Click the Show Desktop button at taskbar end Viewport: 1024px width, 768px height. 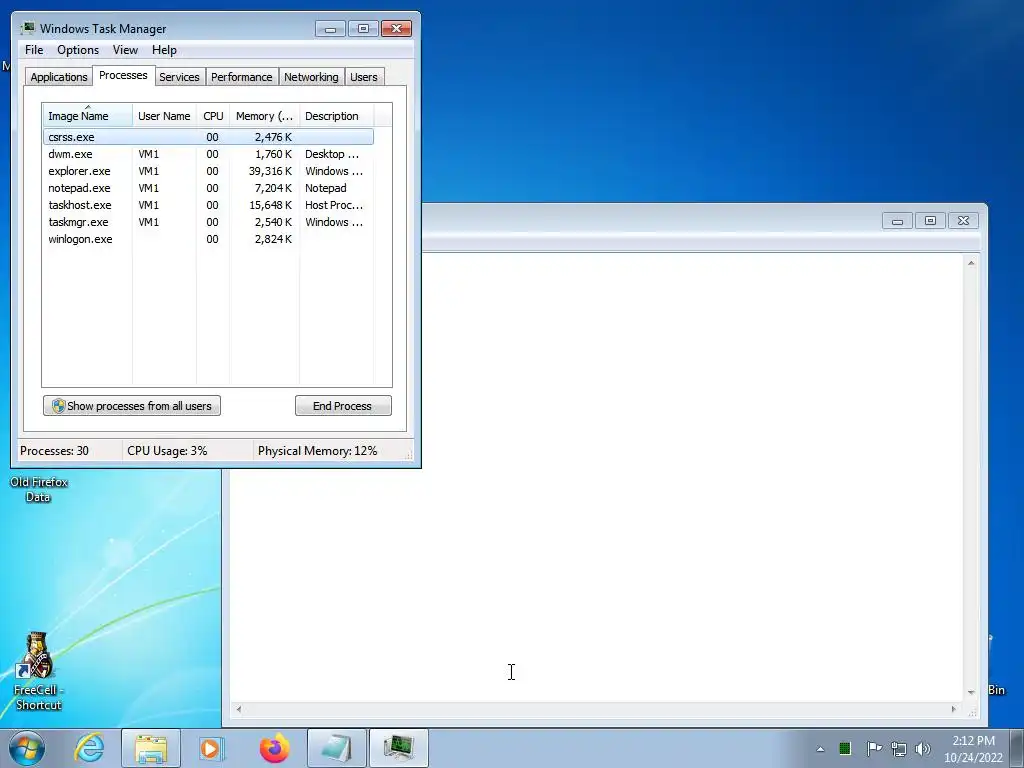click(x=1017, y=748)
